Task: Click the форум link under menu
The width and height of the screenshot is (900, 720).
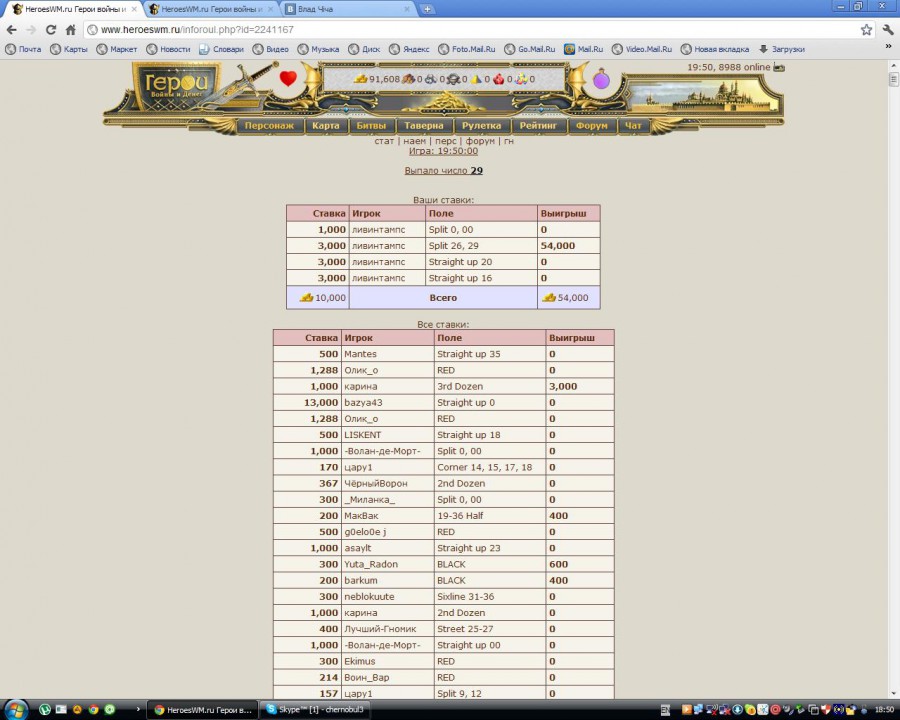Action: 480,141
